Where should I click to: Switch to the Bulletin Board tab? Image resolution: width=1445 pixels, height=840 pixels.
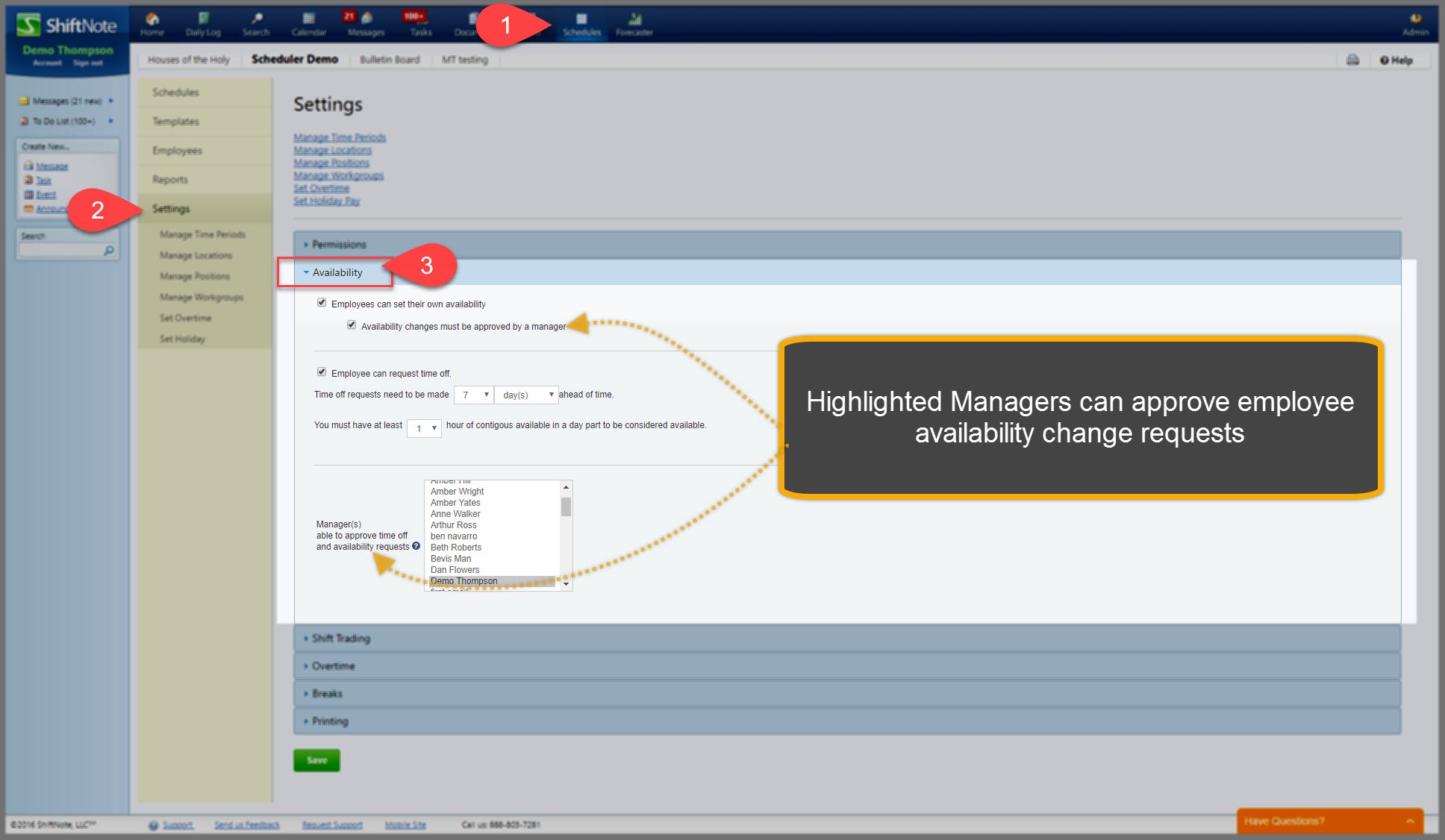[390, 60]
